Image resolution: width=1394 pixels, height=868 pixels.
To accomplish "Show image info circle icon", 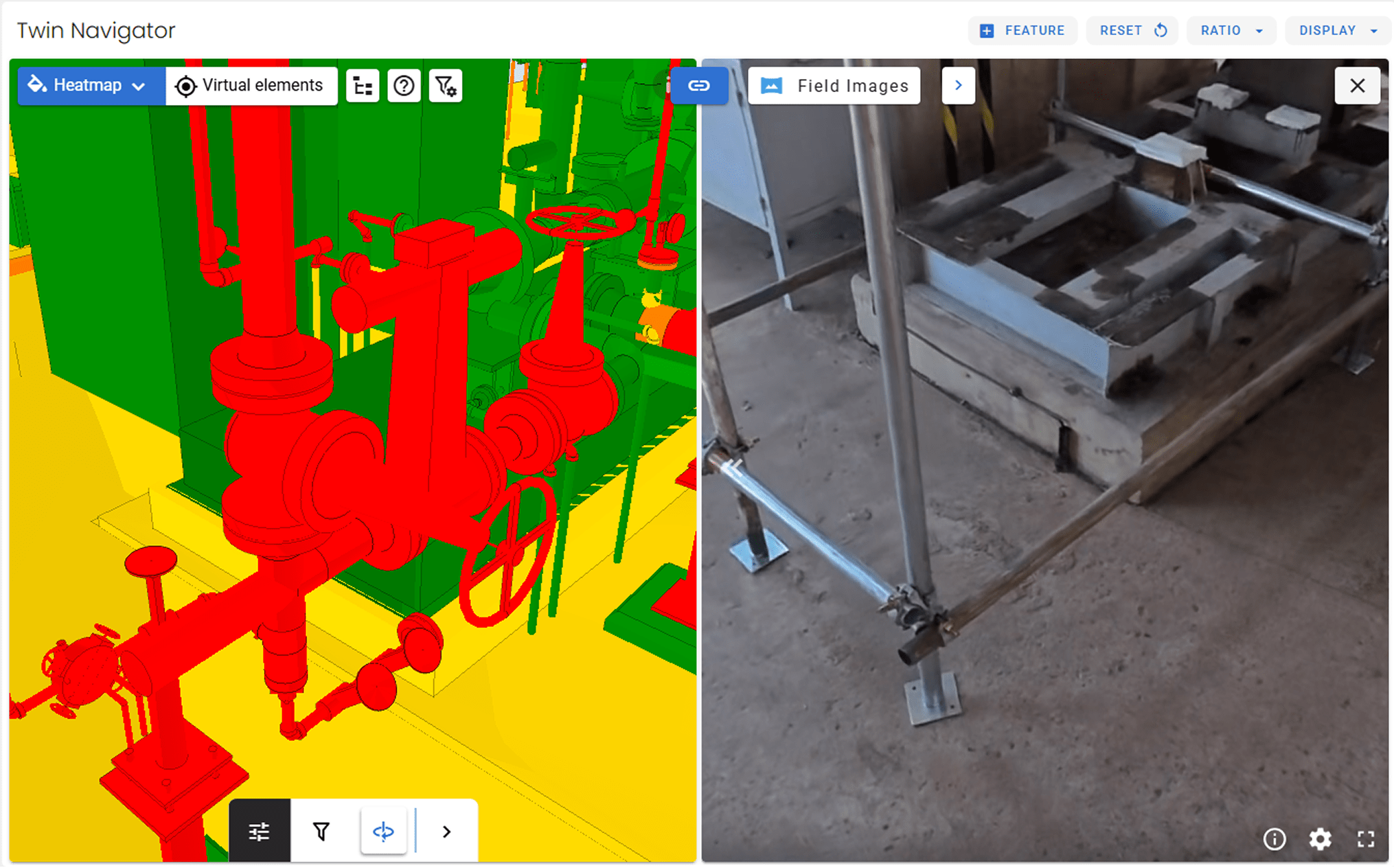I will coord(1275,838).
